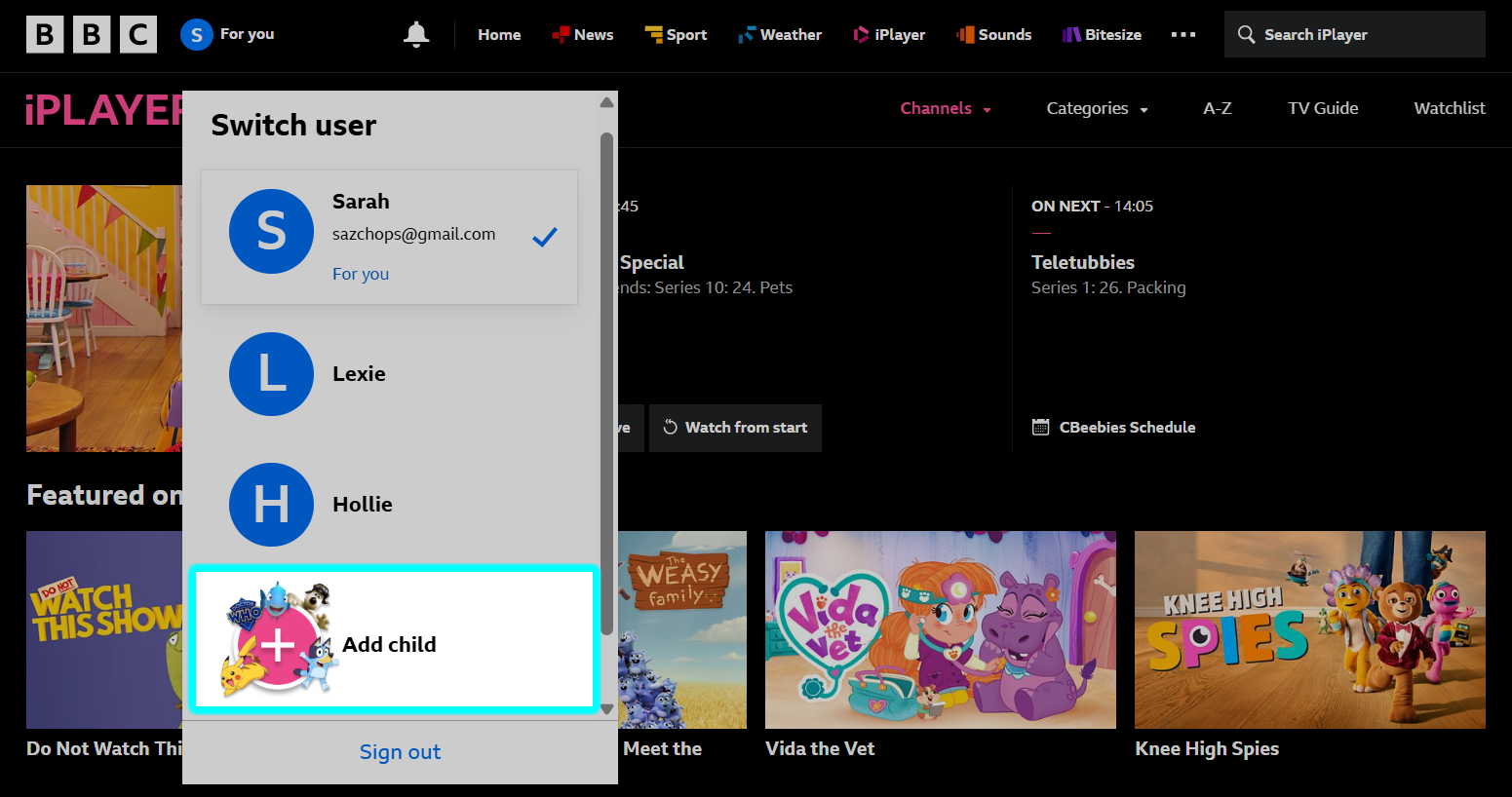This screenshot has width=1512, height=797.
Task: Select the Sarah user profile
Action: coord(389,237)
